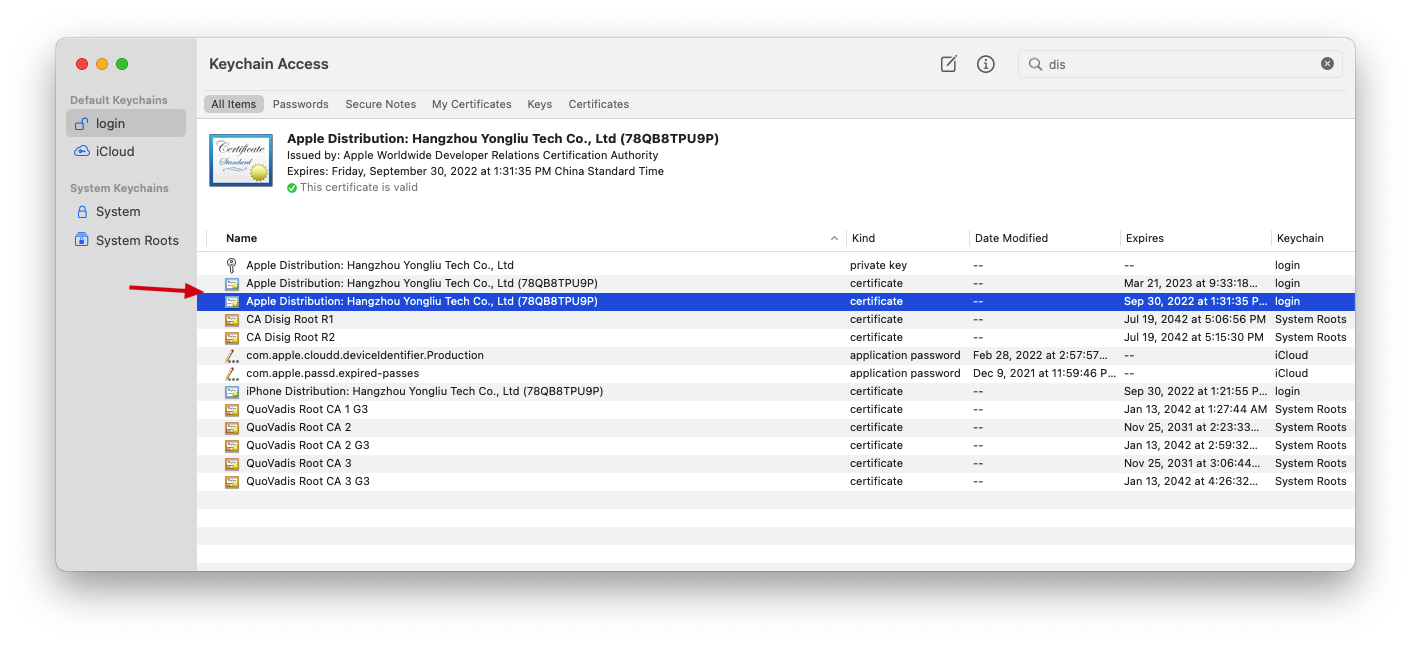
Task: Select the CA Disig Root R1 name
Action: click(x=290, y=319)
